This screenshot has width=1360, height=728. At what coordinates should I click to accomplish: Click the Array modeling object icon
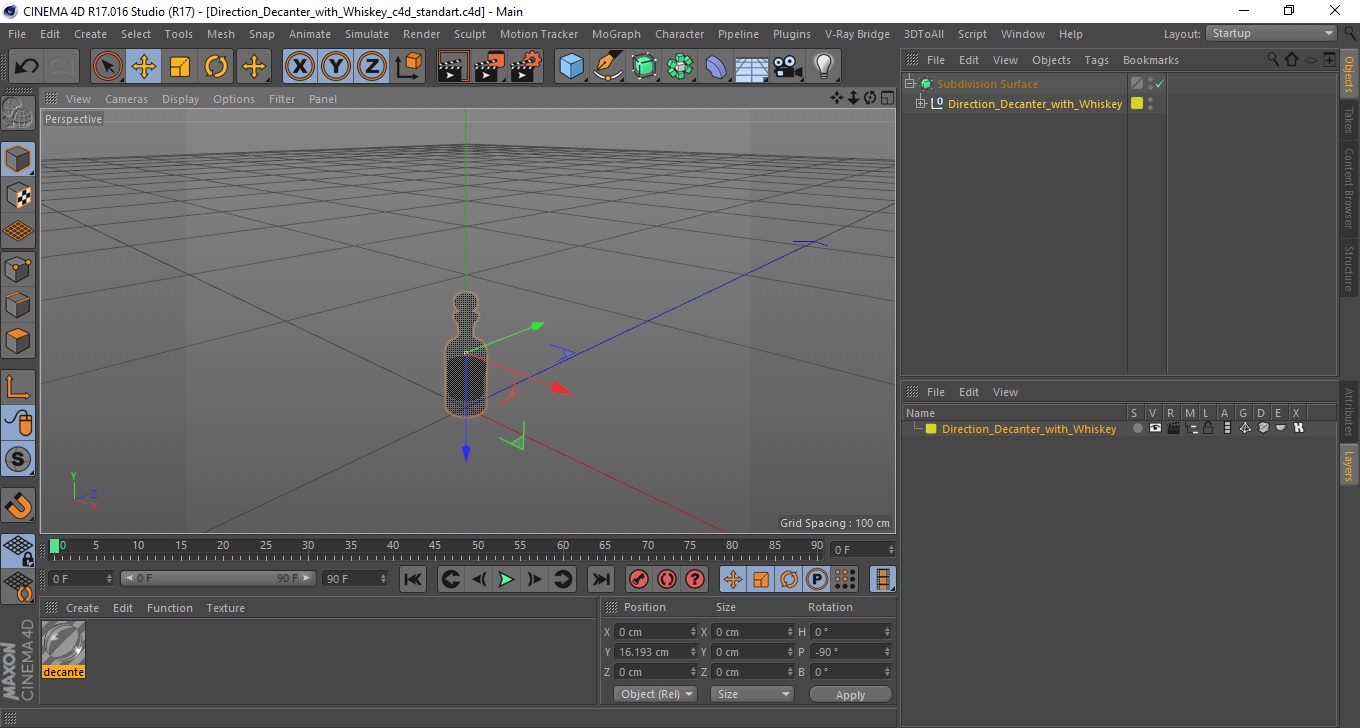[x=680, y=67]
